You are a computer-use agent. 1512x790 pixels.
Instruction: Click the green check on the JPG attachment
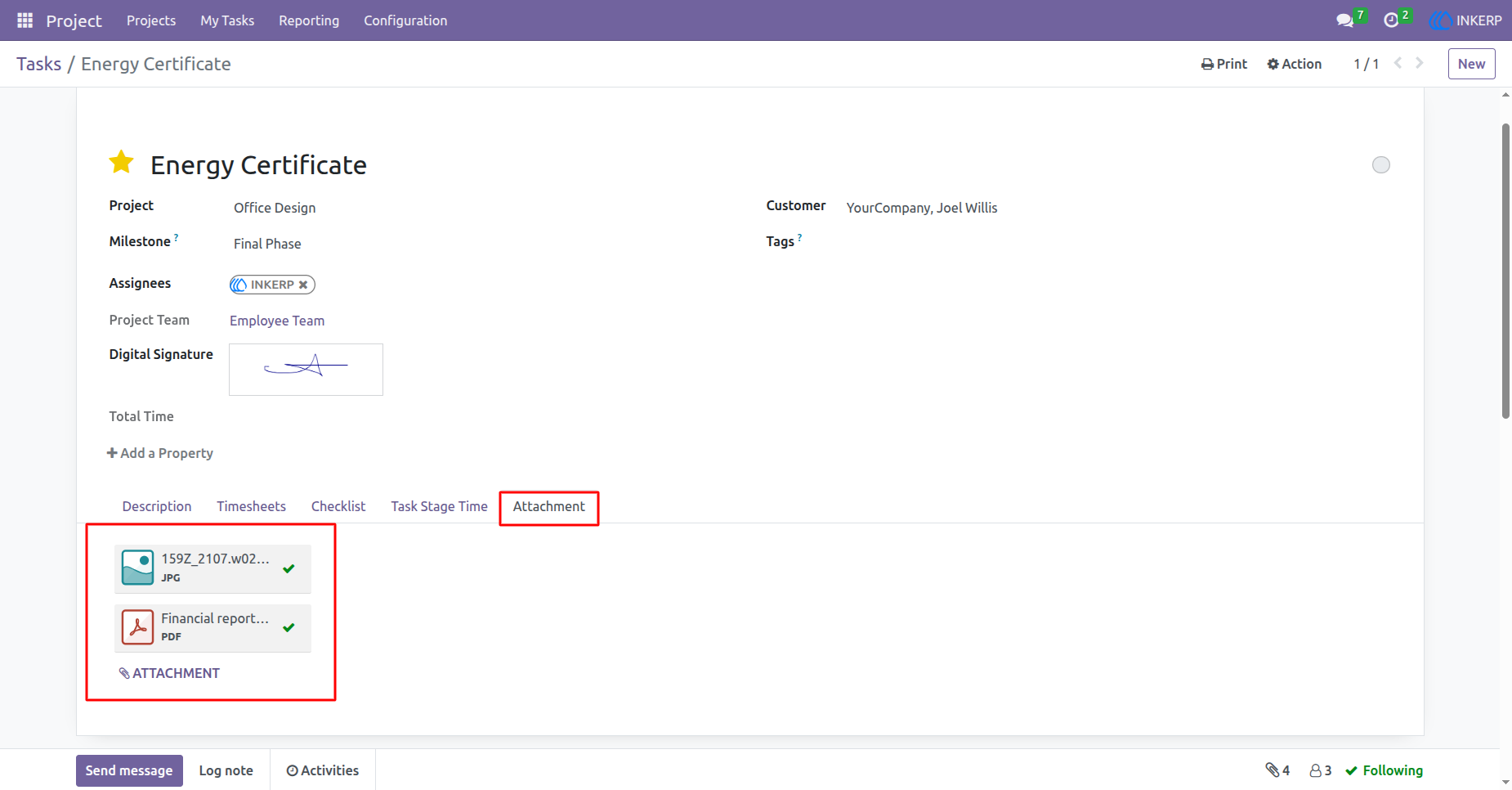click(289, 568)
